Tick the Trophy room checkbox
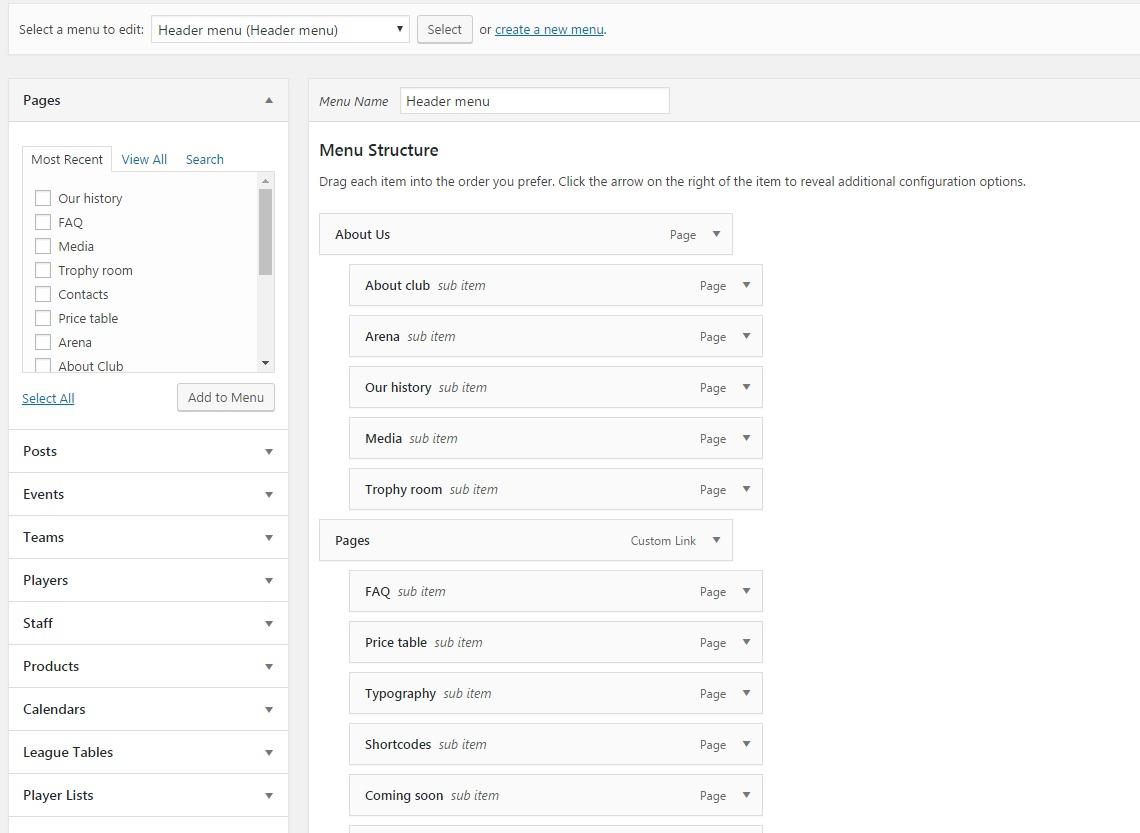This screenshot has height=833, width=1140. 43,270
